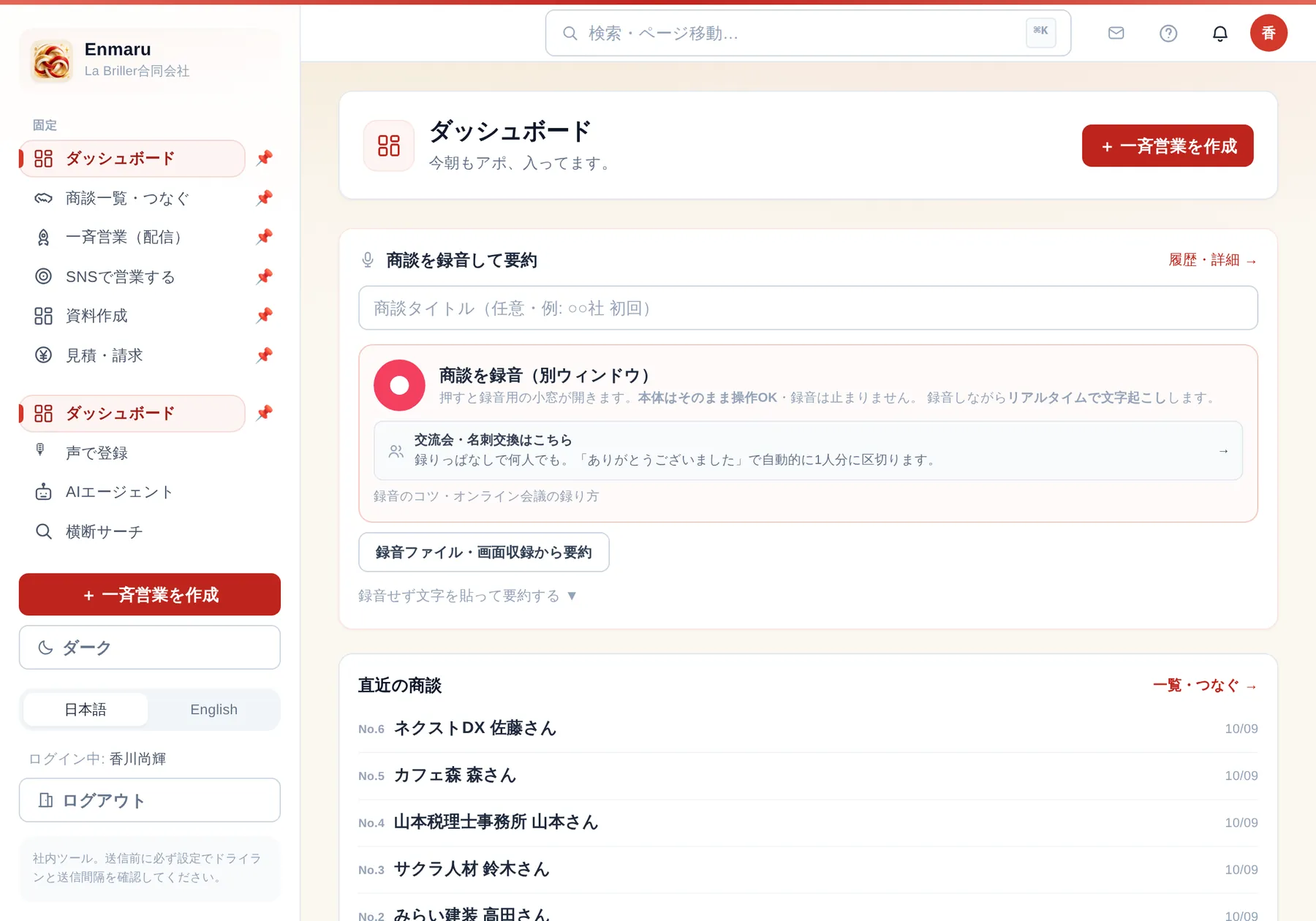Open 声で登録 in the sidebar
This screenshot has width=1316, height=921.
coord(132,452)
